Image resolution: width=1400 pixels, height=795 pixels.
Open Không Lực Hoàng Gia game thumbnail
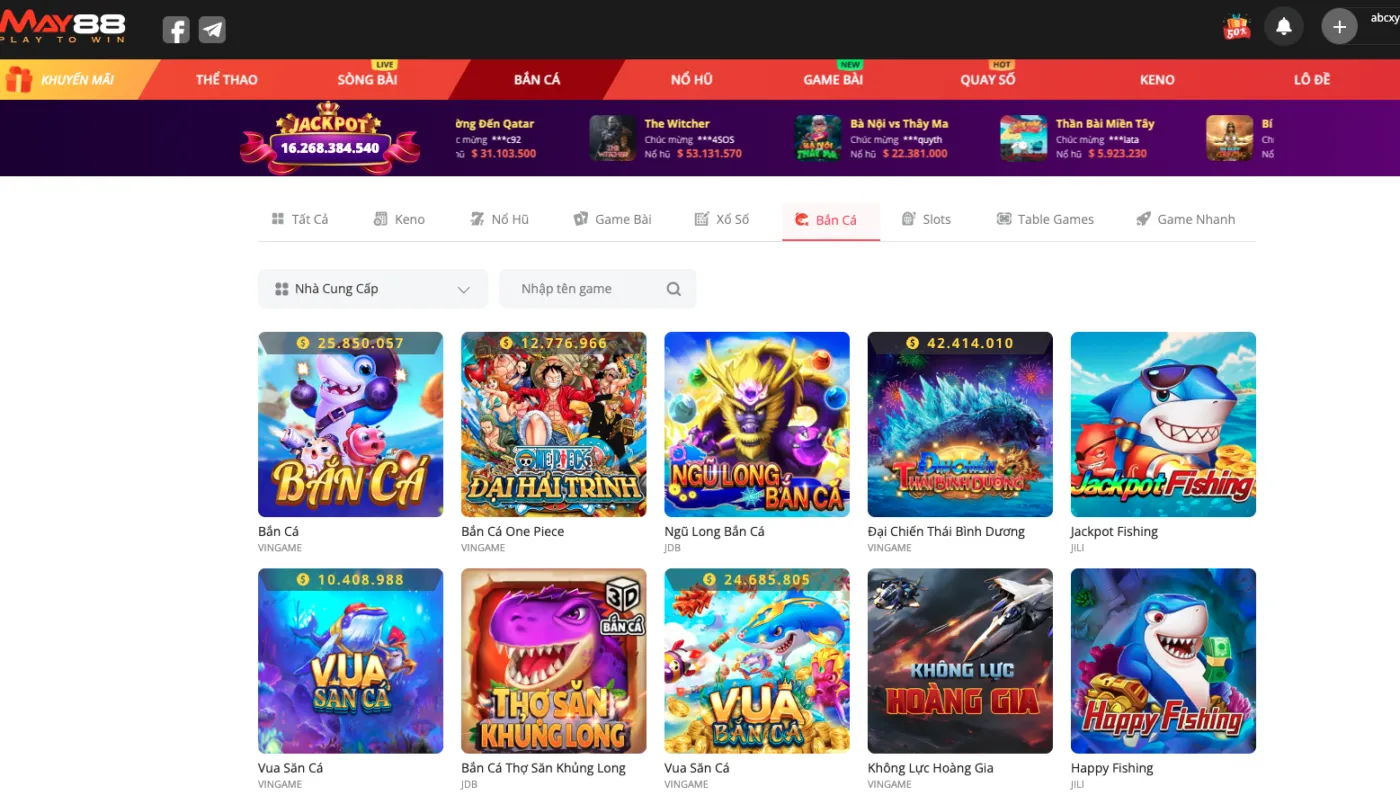[x=960, y=661]
